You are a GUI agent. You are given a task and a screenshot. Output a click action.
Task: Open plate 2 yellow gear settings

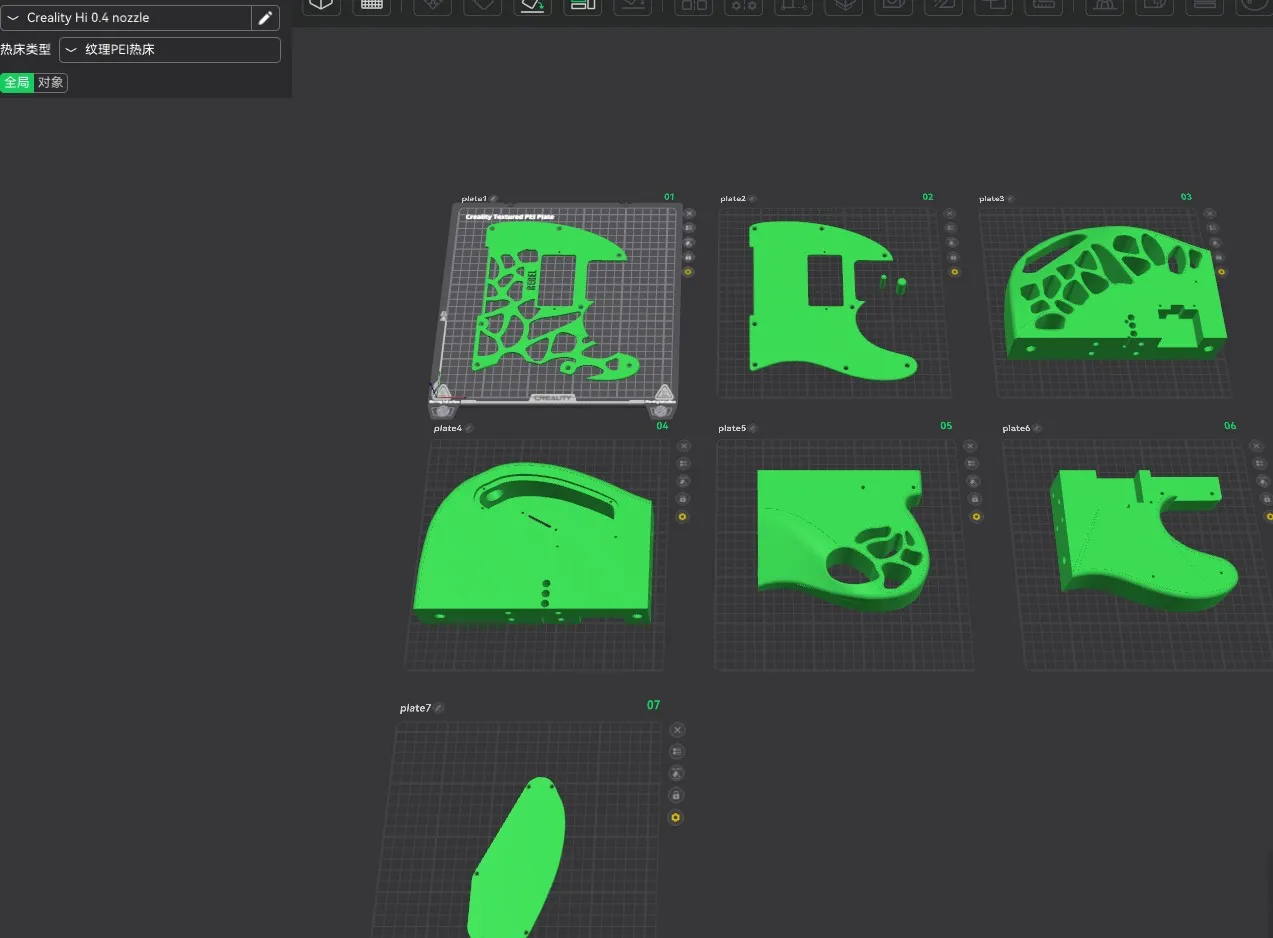(x=953, y=271)
